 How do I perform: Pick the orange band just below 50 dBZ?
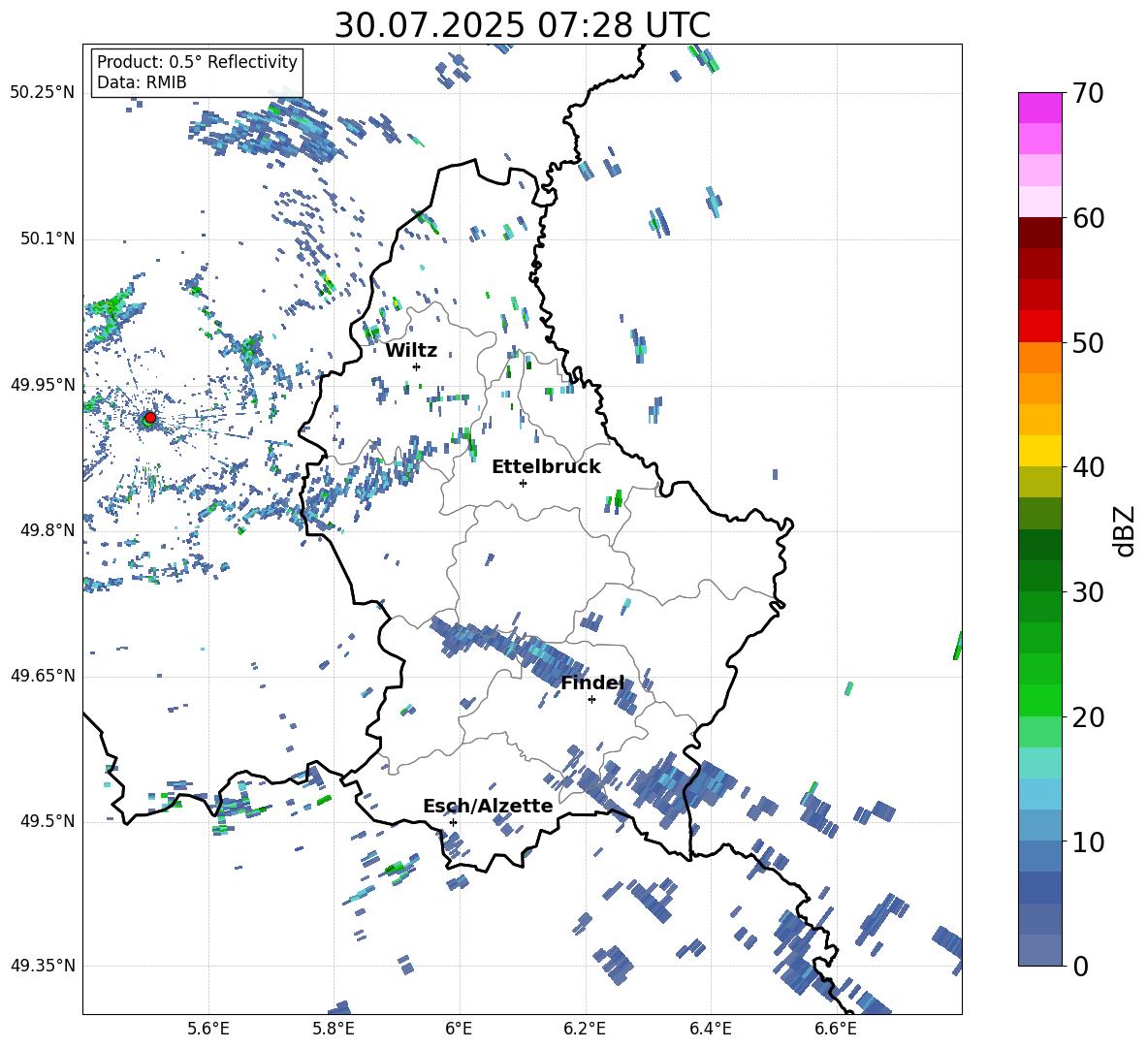click(x=1039, y=358)
